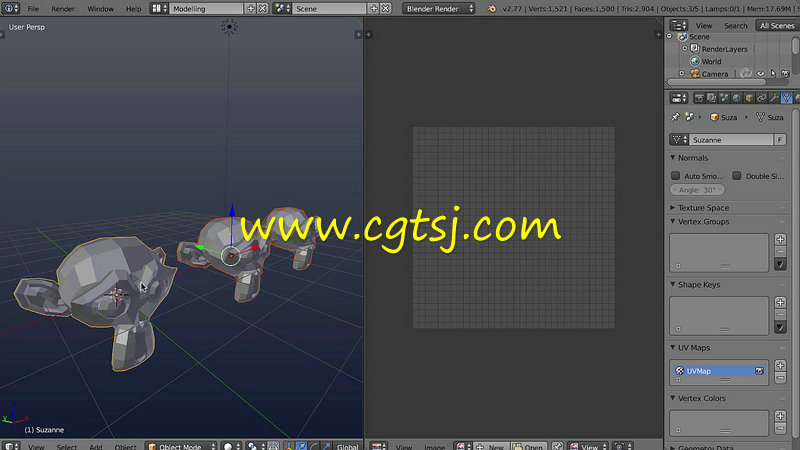Open the Object Mode dropdown
Screen dimensions: 800x450
click(181, 446)
